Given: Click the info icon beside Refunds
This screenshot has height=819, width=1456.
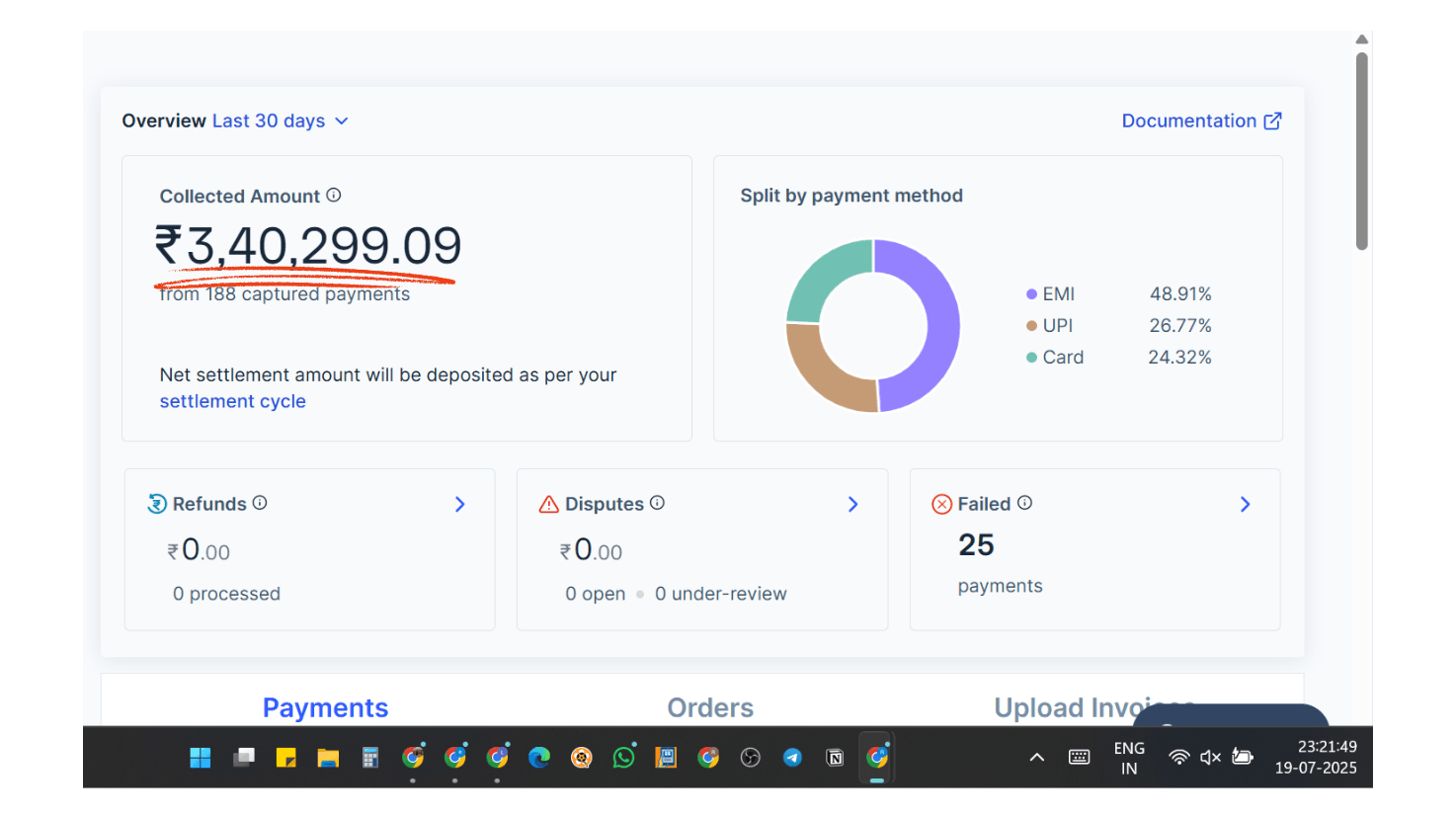Looking at the screenshot, I should pos(260,503).
